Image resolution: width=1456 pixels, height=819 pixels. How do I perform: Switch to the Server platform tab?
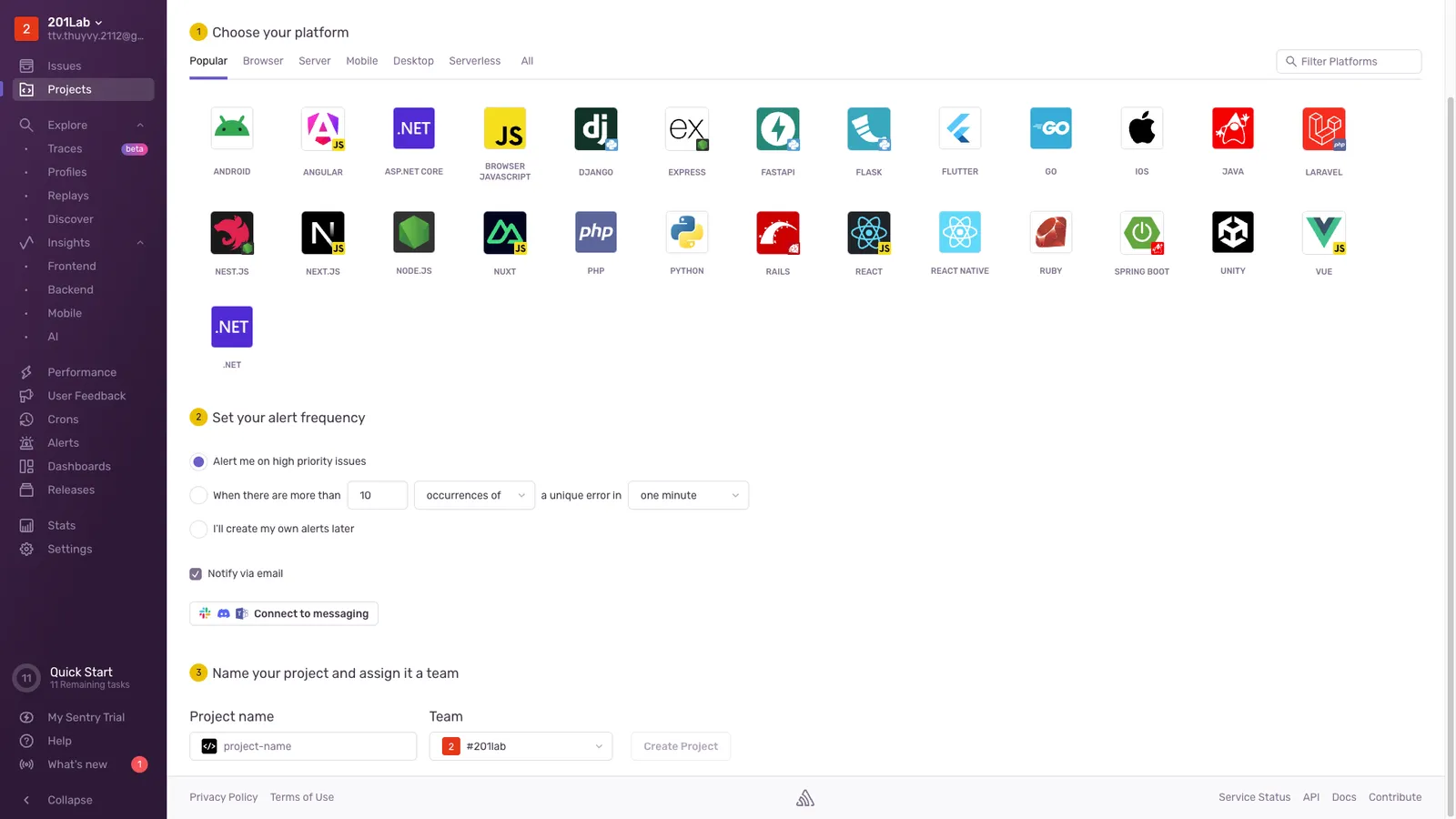(x=315, y=61)
